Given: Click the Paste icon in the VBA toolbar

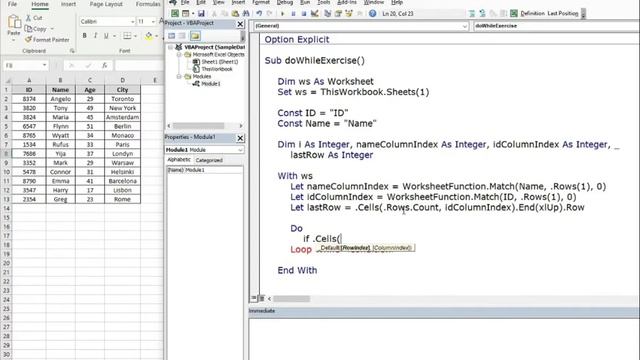Looking at the screenshot, I should [235, 13].
